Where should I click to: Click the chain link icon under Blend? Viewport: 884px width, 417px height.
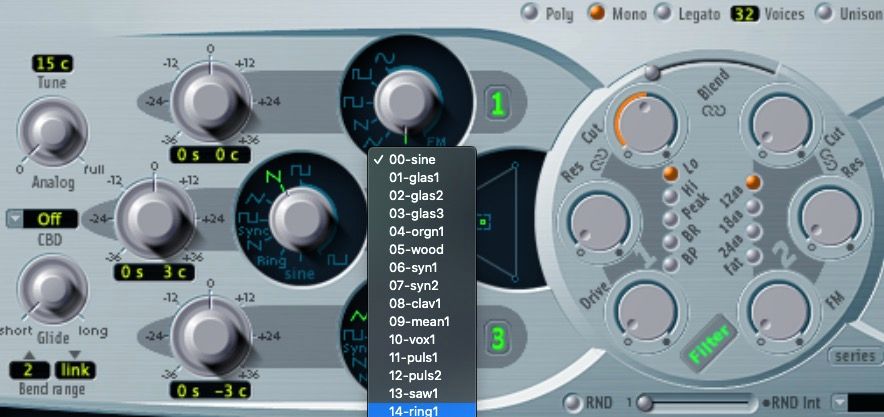(x=714, y=108)
